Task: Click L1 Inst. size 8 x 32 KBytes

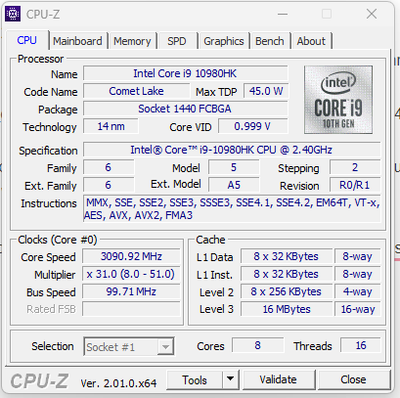Action: click(286, 274)
